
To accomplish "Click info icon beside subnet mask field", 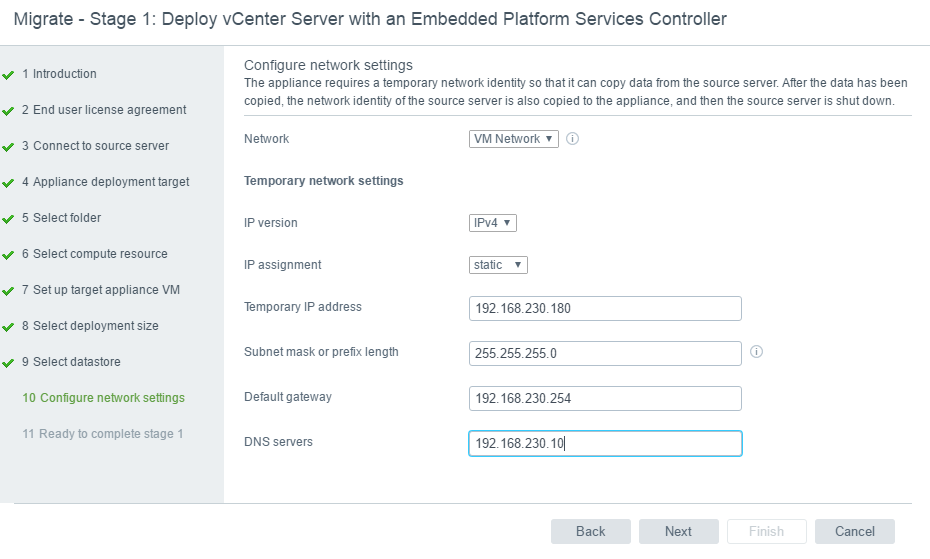I will coord(756,352).
